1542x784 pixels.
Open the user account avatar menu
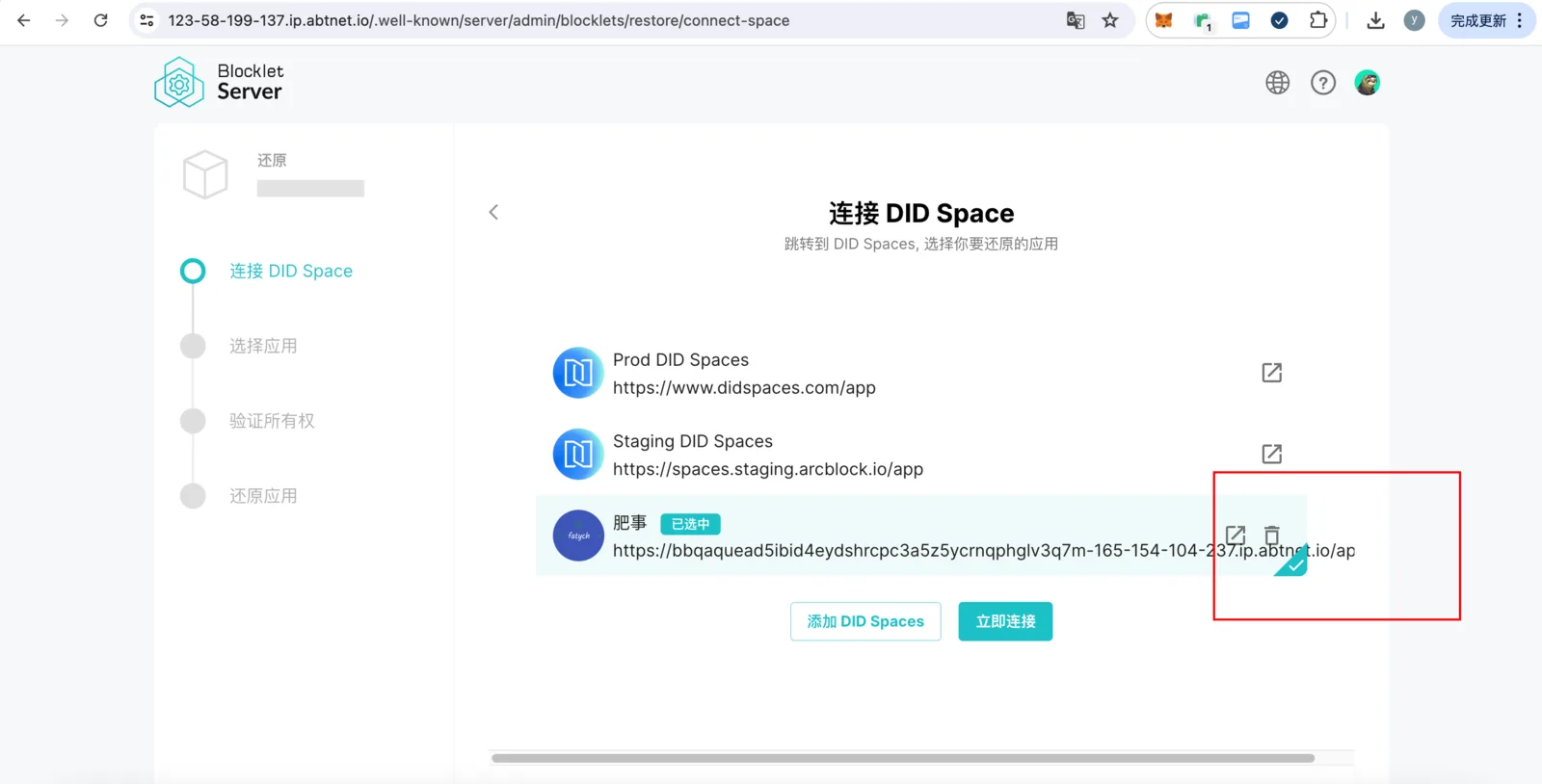1368,83
